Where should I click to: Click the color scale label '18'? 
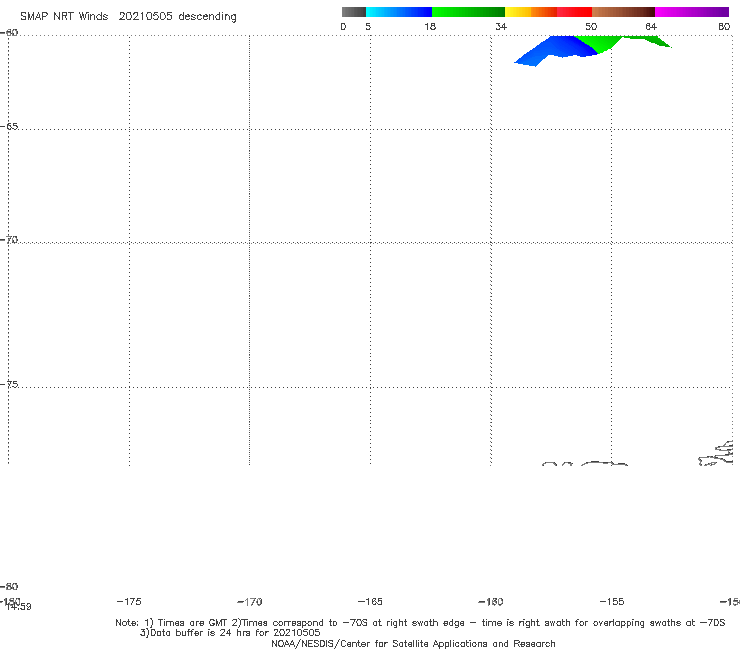tap(430, 26)
